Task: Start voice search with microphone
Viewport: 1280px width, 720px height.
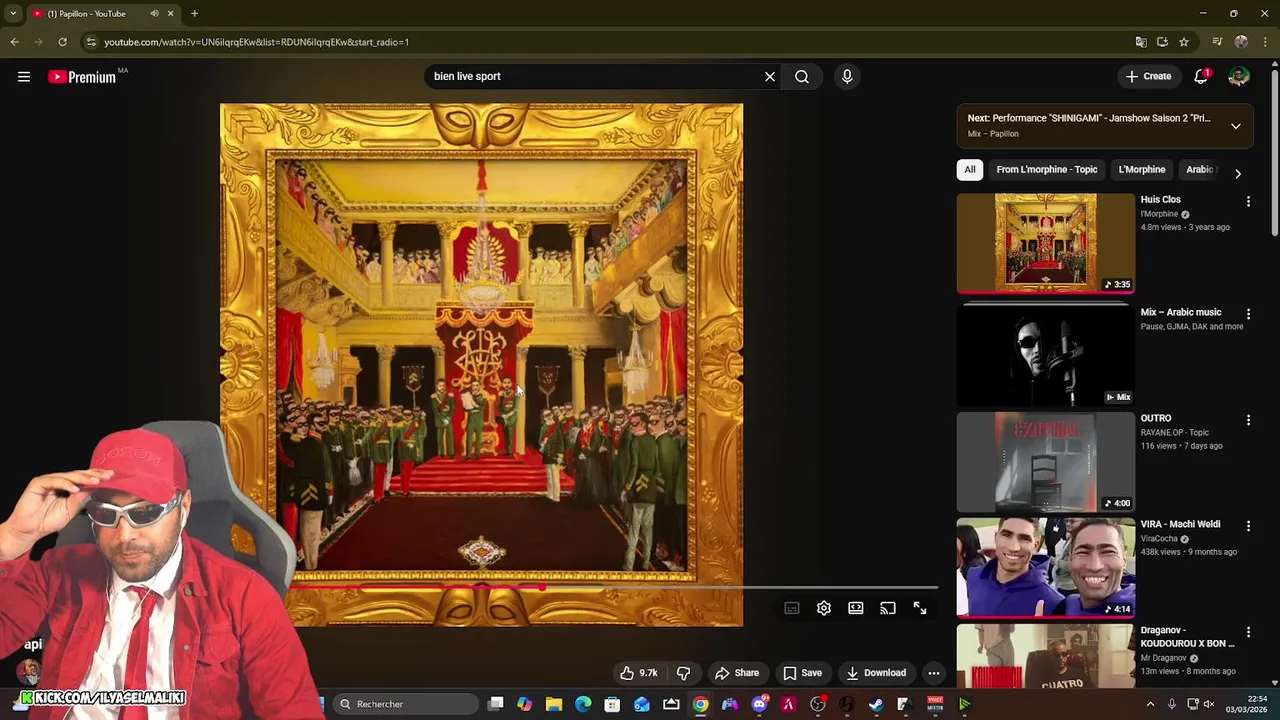Action: point(847,76)
